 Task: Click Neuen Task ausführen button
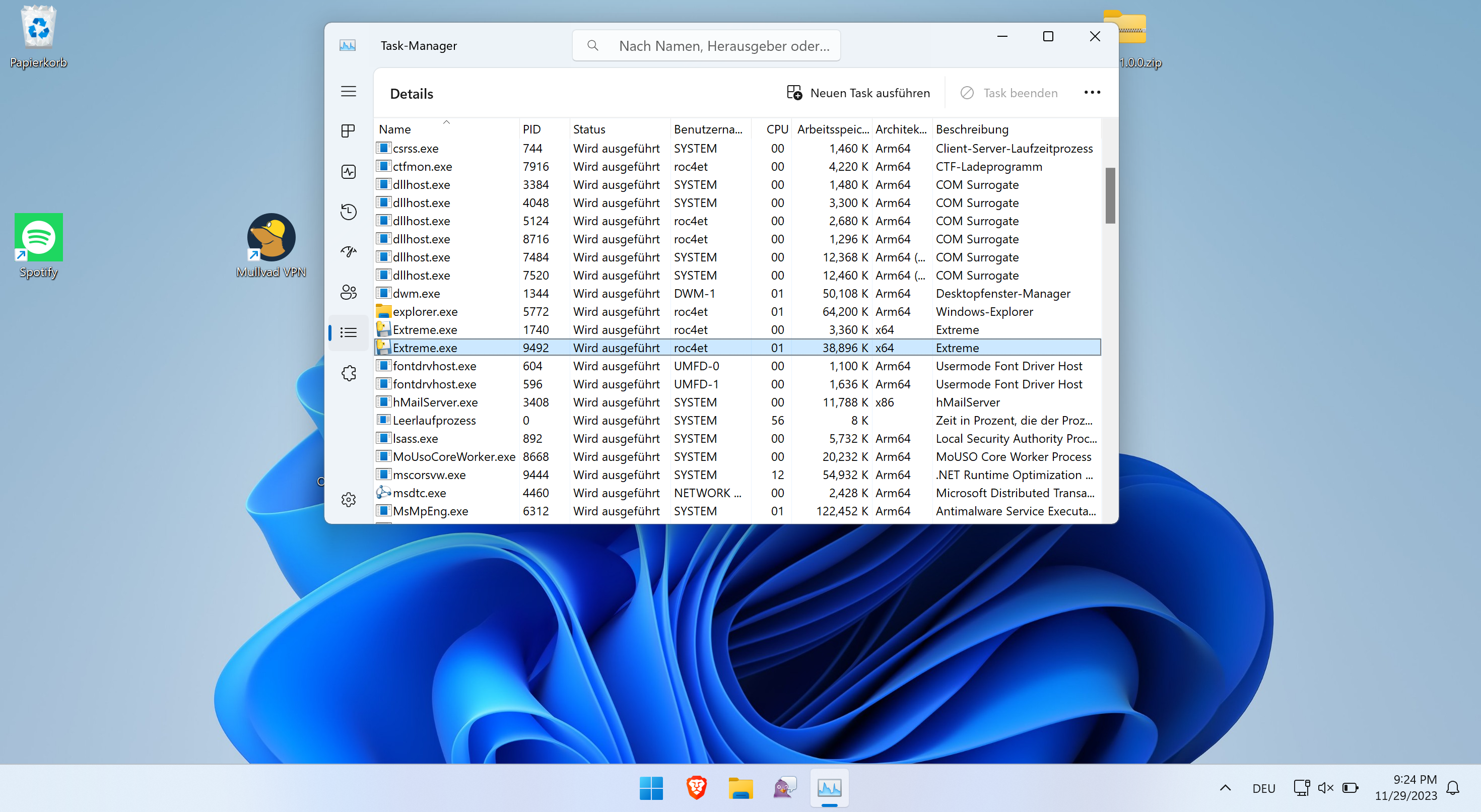858,93
